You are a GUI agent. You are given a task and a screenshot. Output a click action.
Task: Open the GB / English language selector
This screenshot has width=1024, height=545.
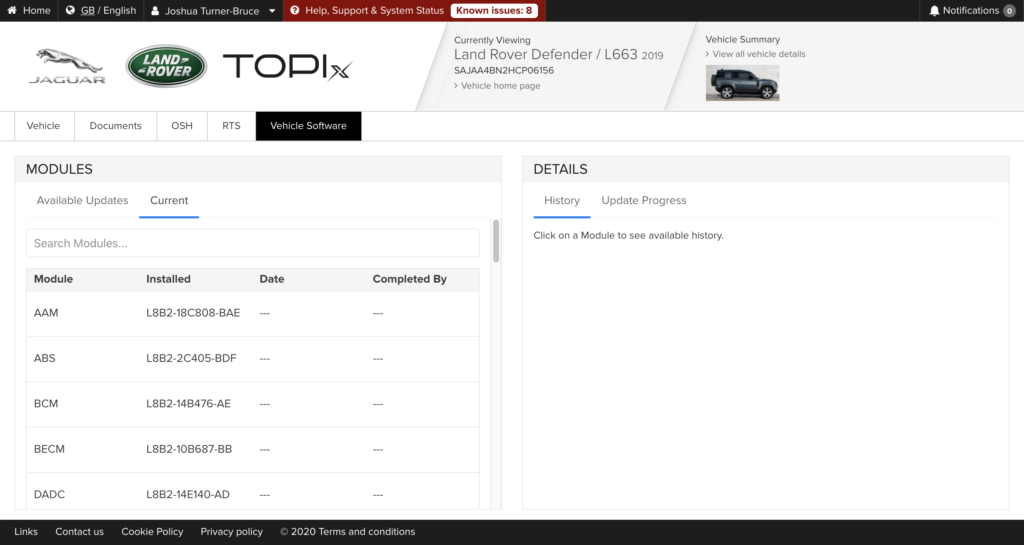[x=100, y=11]
